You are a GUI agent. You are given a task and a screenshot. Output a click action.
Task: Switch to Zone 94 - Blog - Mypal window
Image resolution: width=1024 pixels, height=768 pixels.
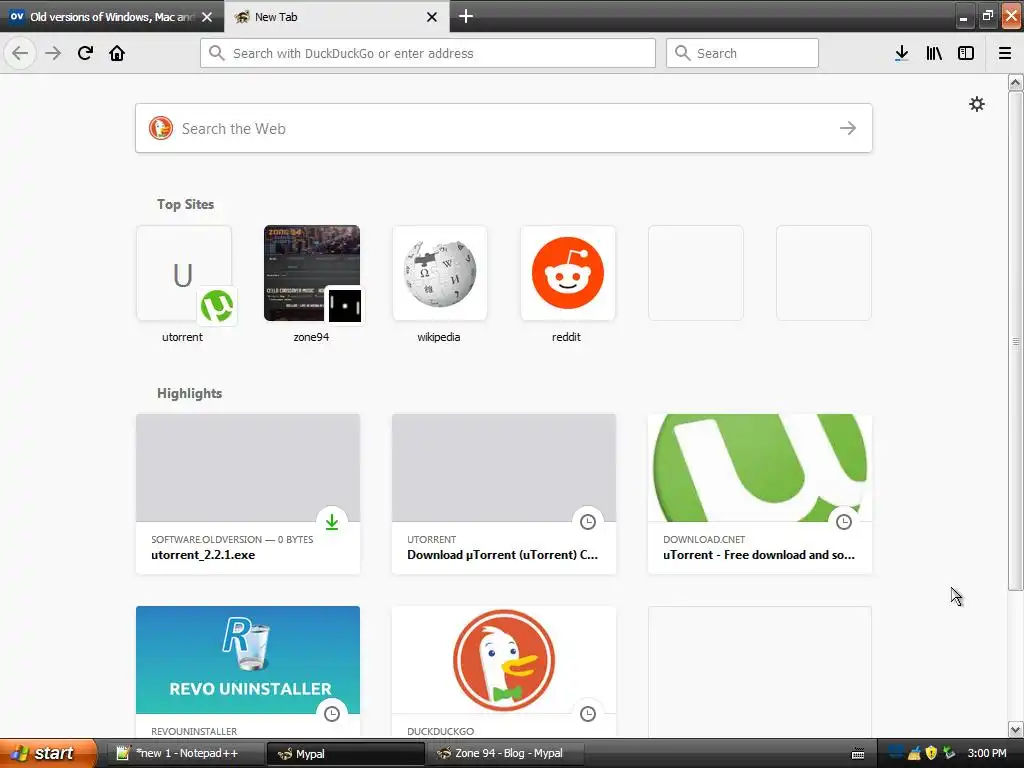[506, 753]
